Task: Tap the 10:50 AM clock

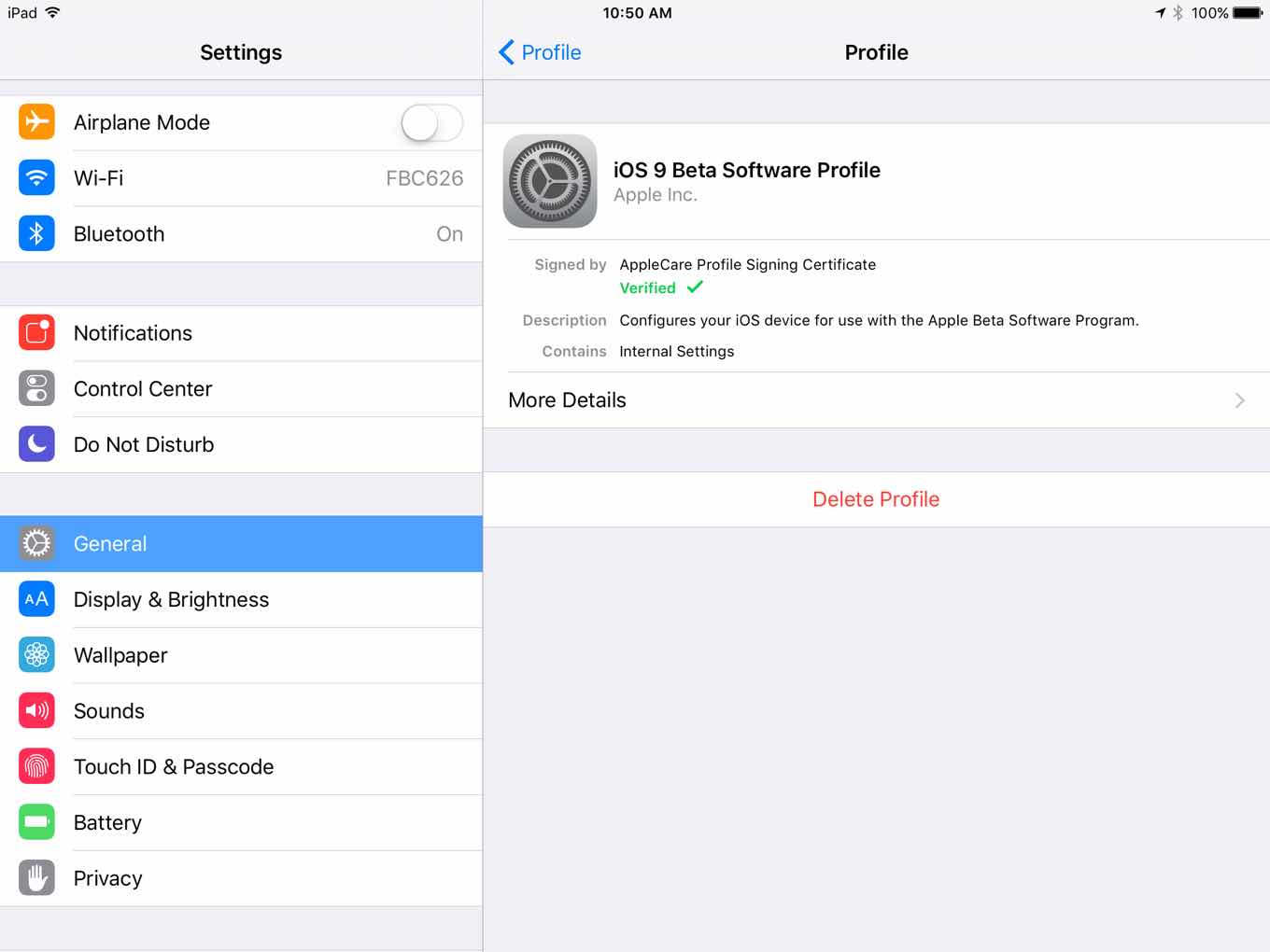Action: (x=637, y=13)
